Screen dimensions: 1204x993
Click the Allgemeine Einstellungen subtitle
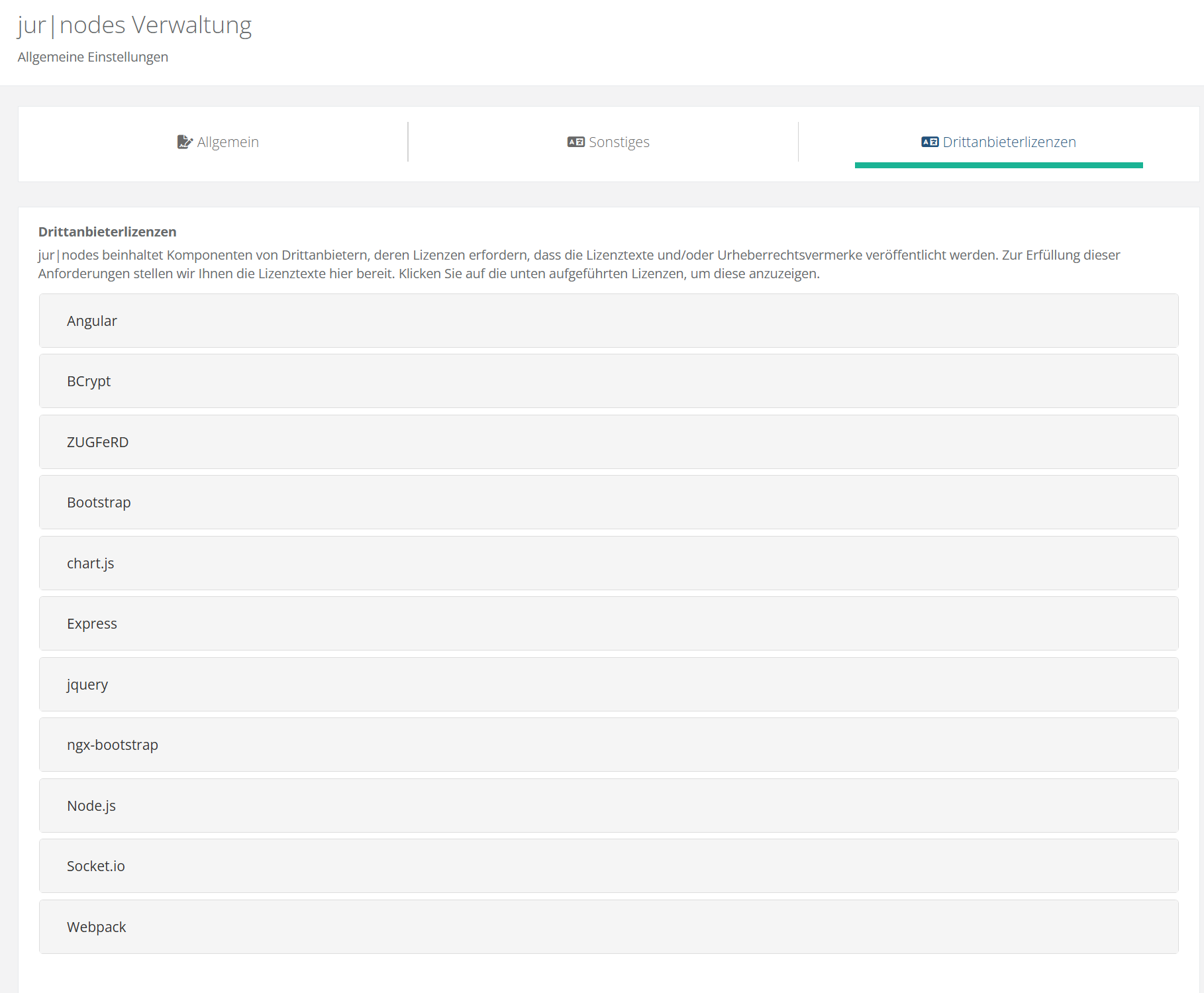point(93,57)
